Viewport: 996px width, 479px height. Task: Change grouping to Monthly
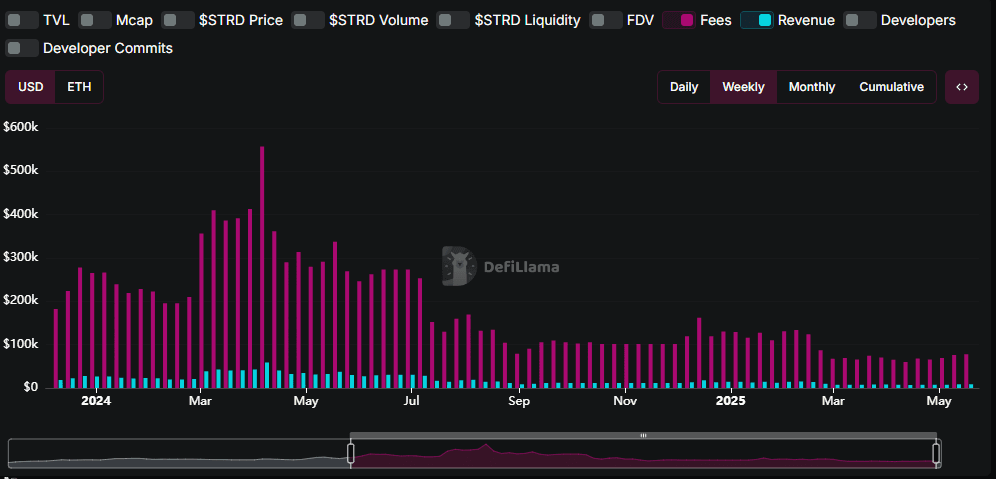(x=812, y=87)
